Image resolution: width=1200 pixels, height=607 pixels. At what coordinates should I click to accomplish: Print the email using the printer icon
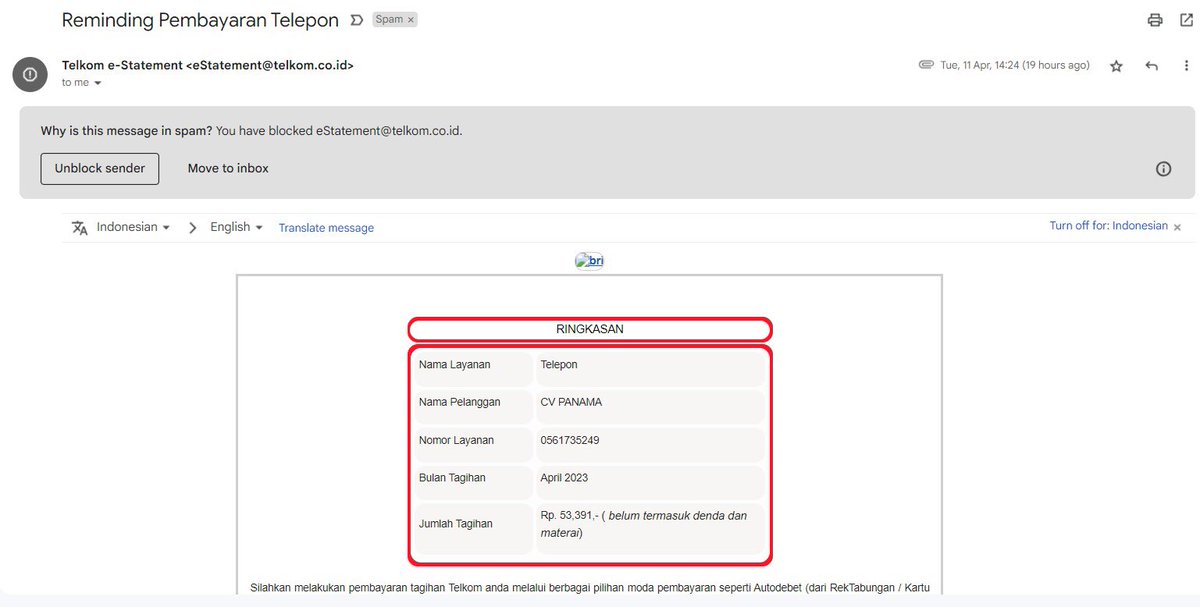[x=1155, y=20]
